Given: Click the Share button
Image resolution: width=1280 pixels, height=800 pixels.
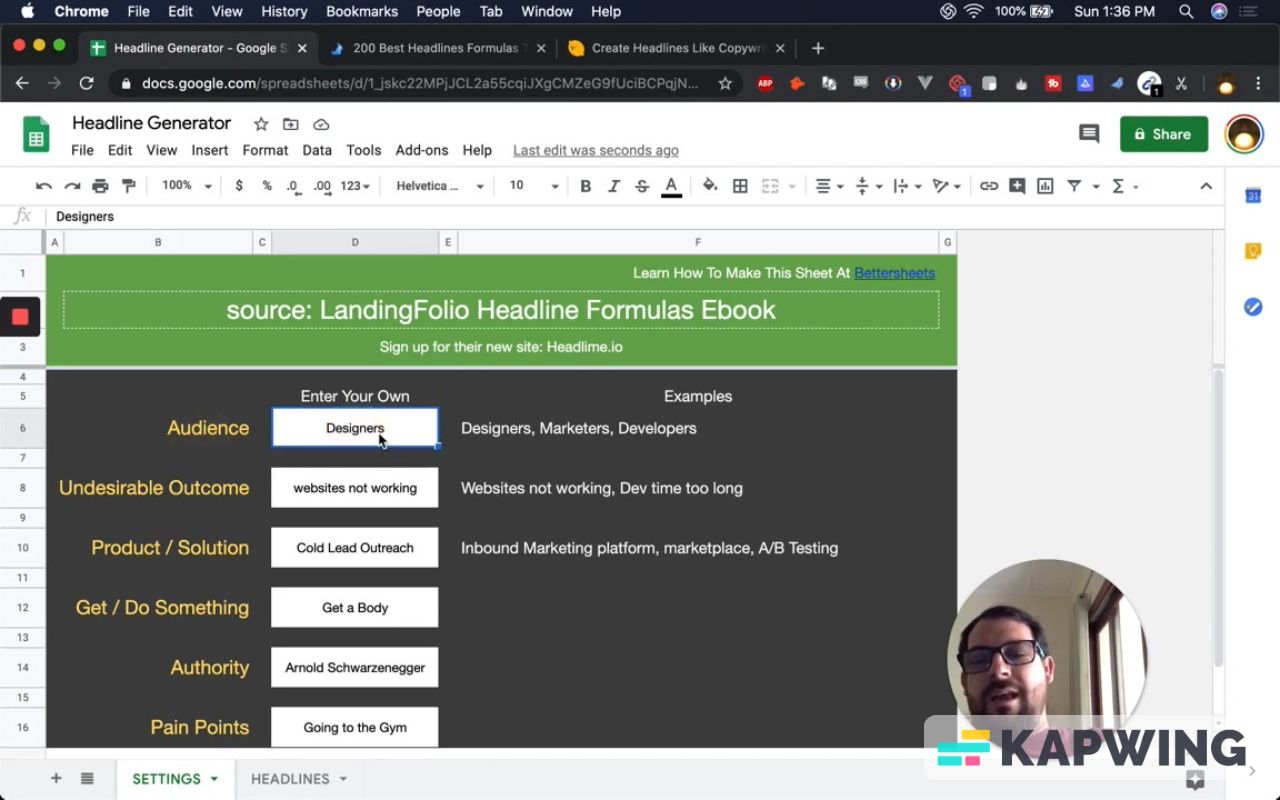Looking at the screenshot, I should point(1164,134).
